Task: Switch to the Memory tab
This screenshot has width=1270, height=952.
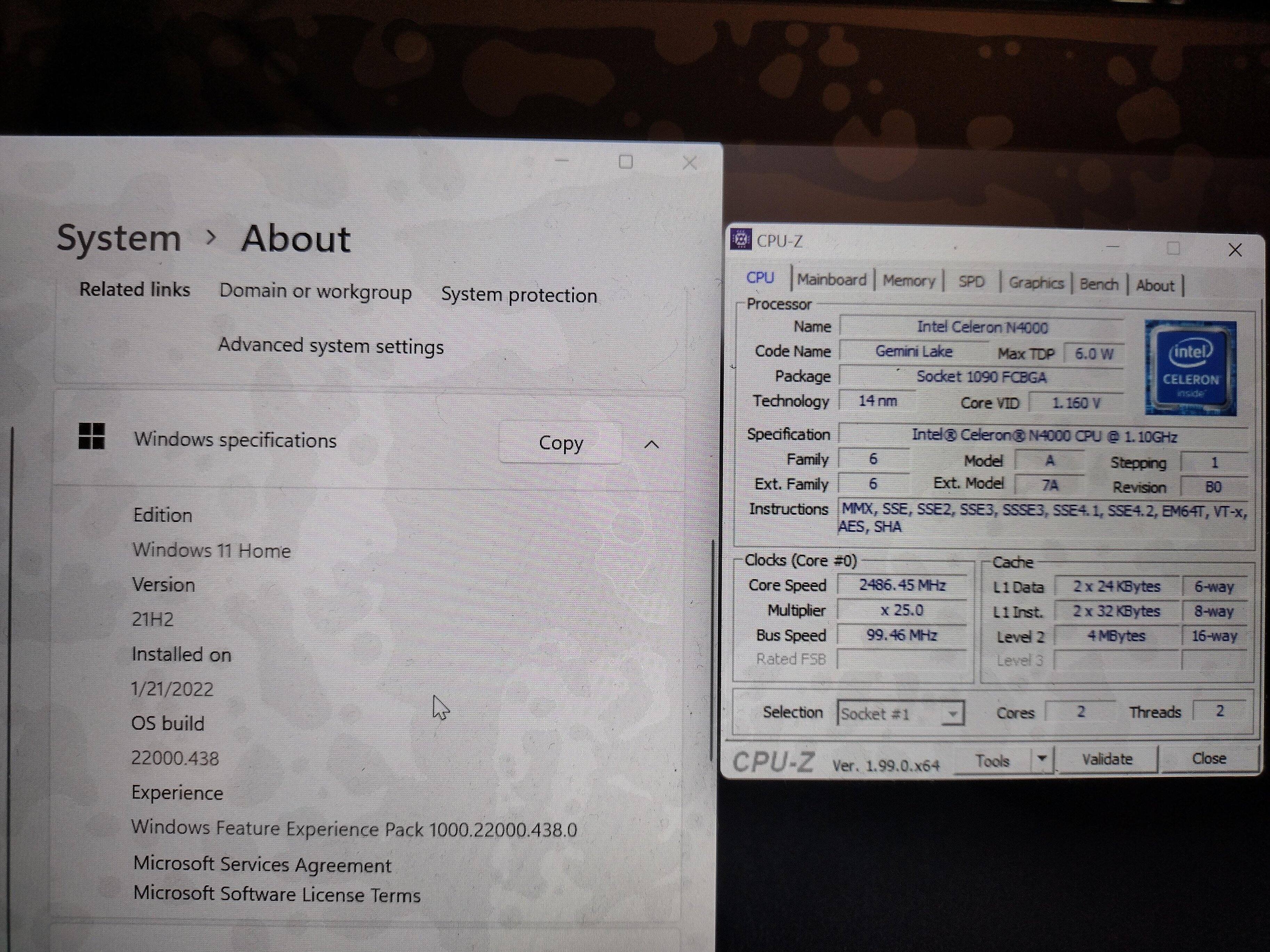Action: [908, 280]
